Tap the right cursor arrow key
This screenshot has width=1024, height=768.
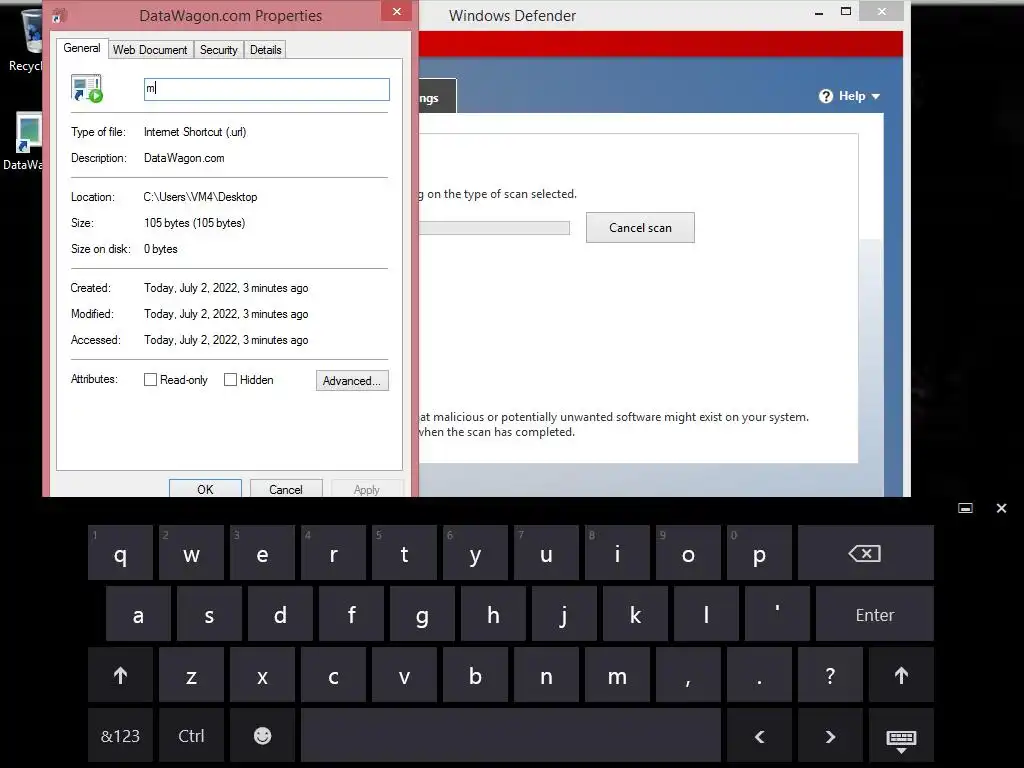pyautogui.click(x=830, y=735)
